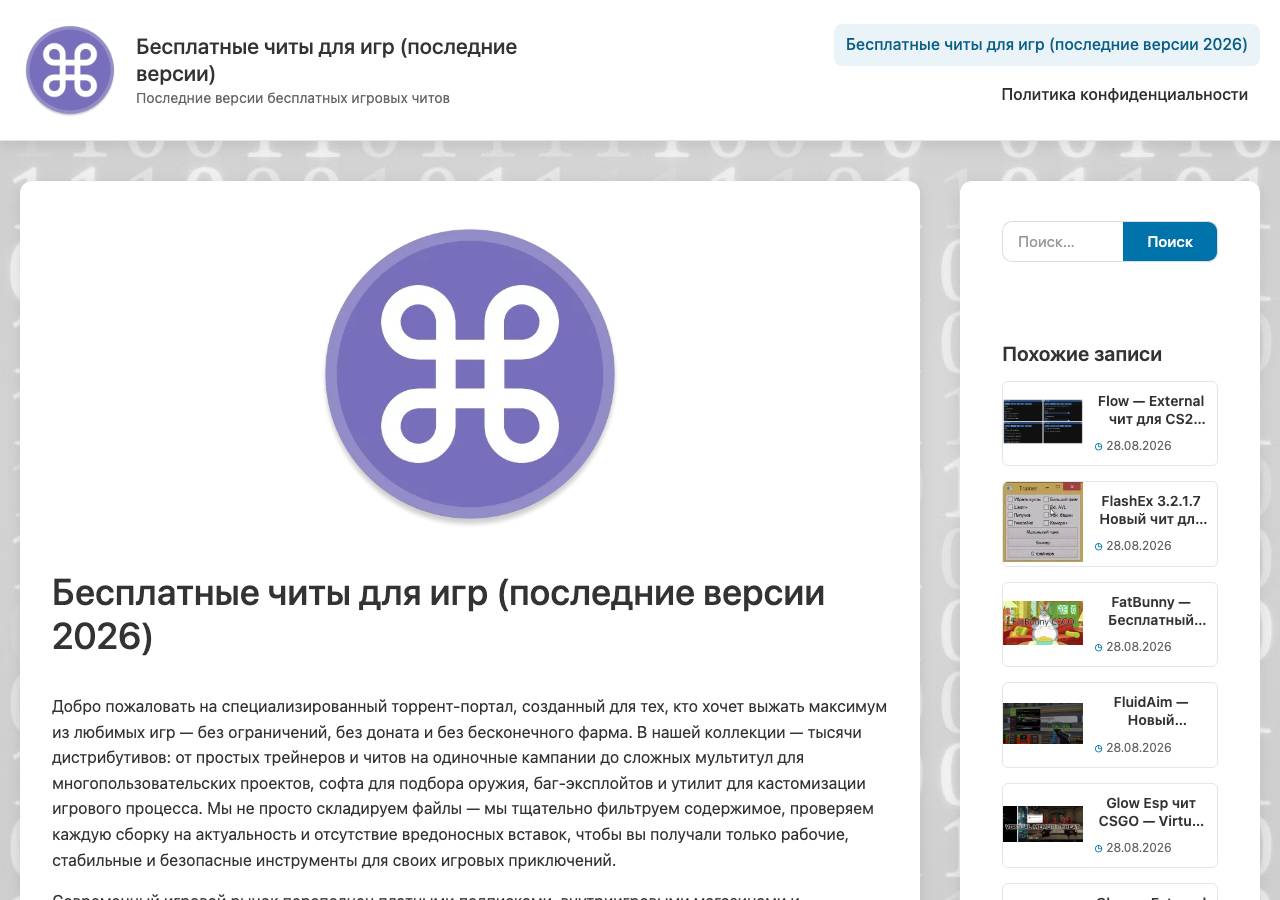Open the FluidAim post thumbnail
Viewport: 1280px width, 900px height.
(1043, 723)
